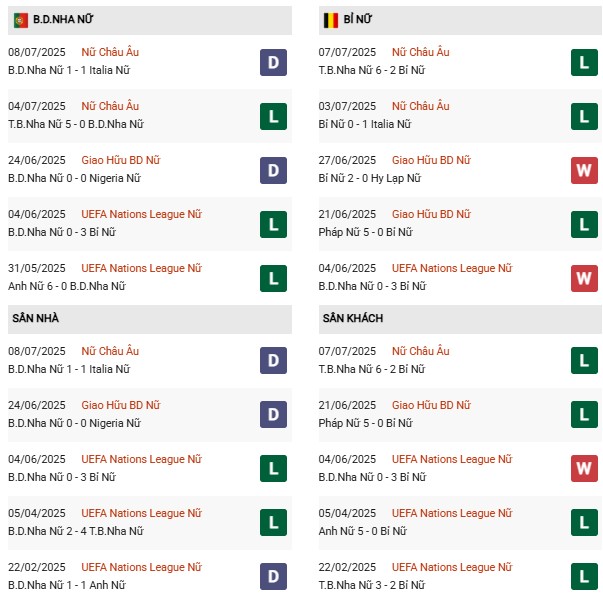
Task: Open the Giao Hữu BD Nữ link dated 27/06/2025
Action: point(431,160)
